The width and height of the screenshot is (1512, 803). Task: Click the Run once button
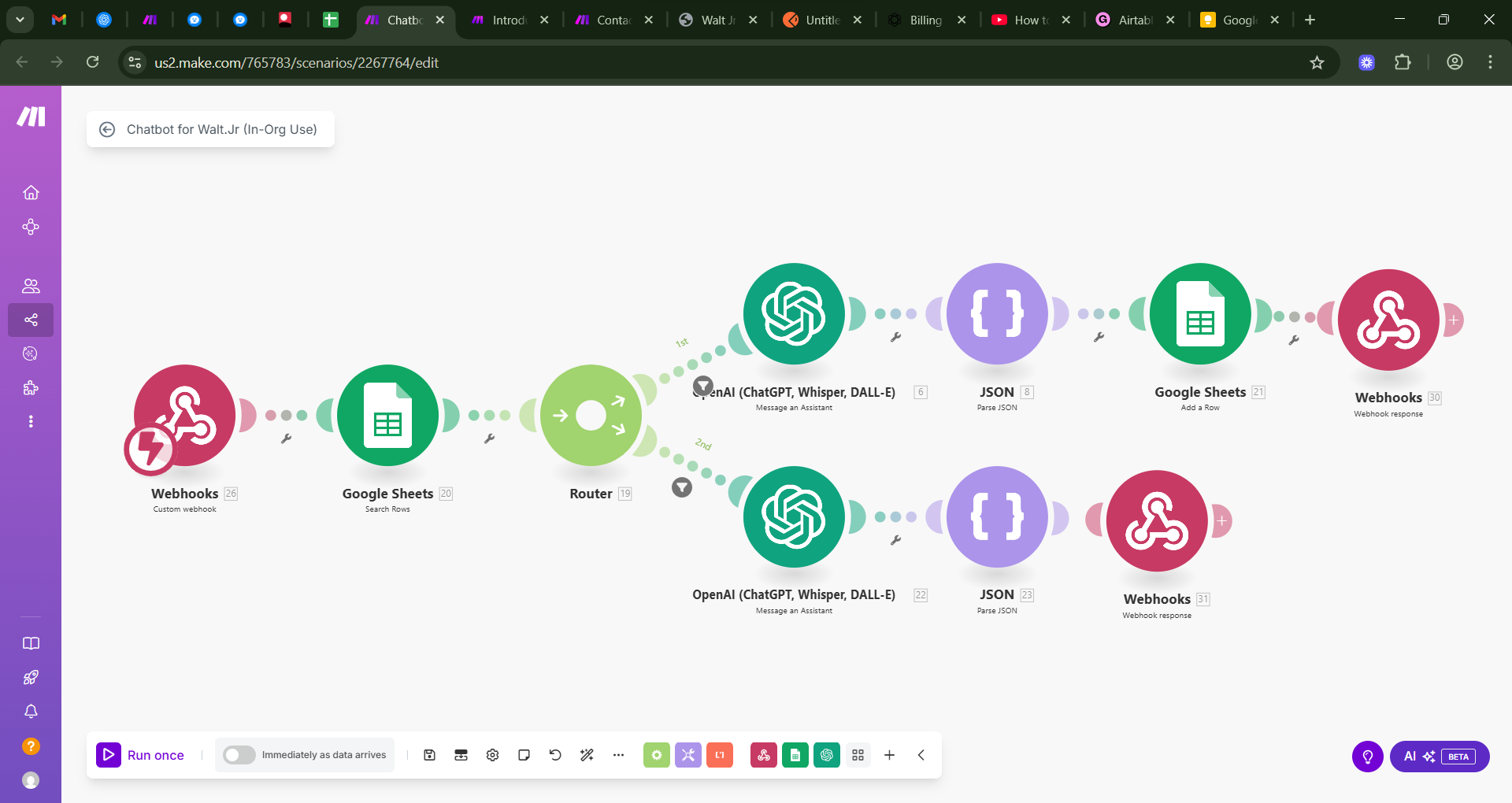click(x=140, y=755)
